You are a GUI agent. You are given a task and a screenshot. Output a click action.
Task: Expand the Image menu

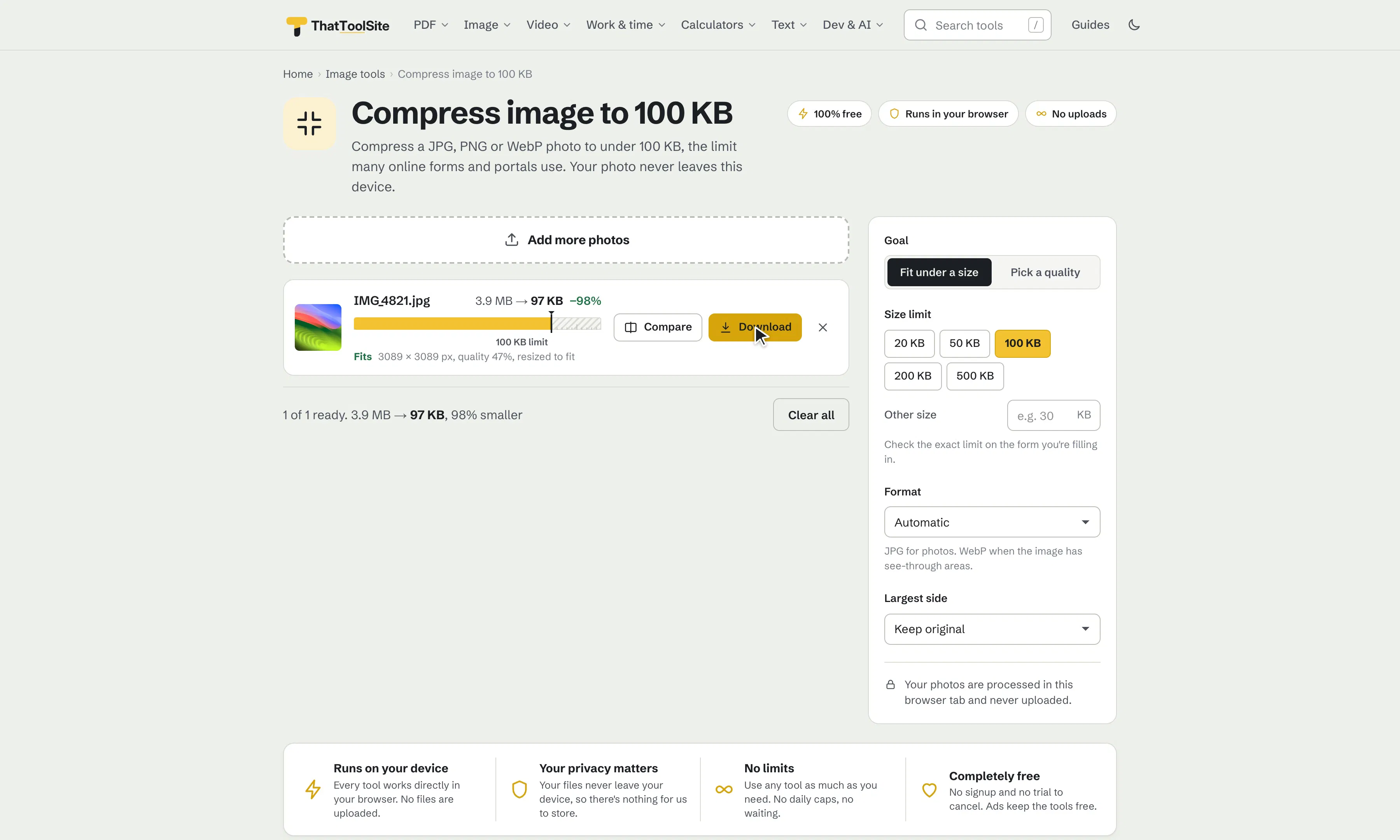pos(486,25)
